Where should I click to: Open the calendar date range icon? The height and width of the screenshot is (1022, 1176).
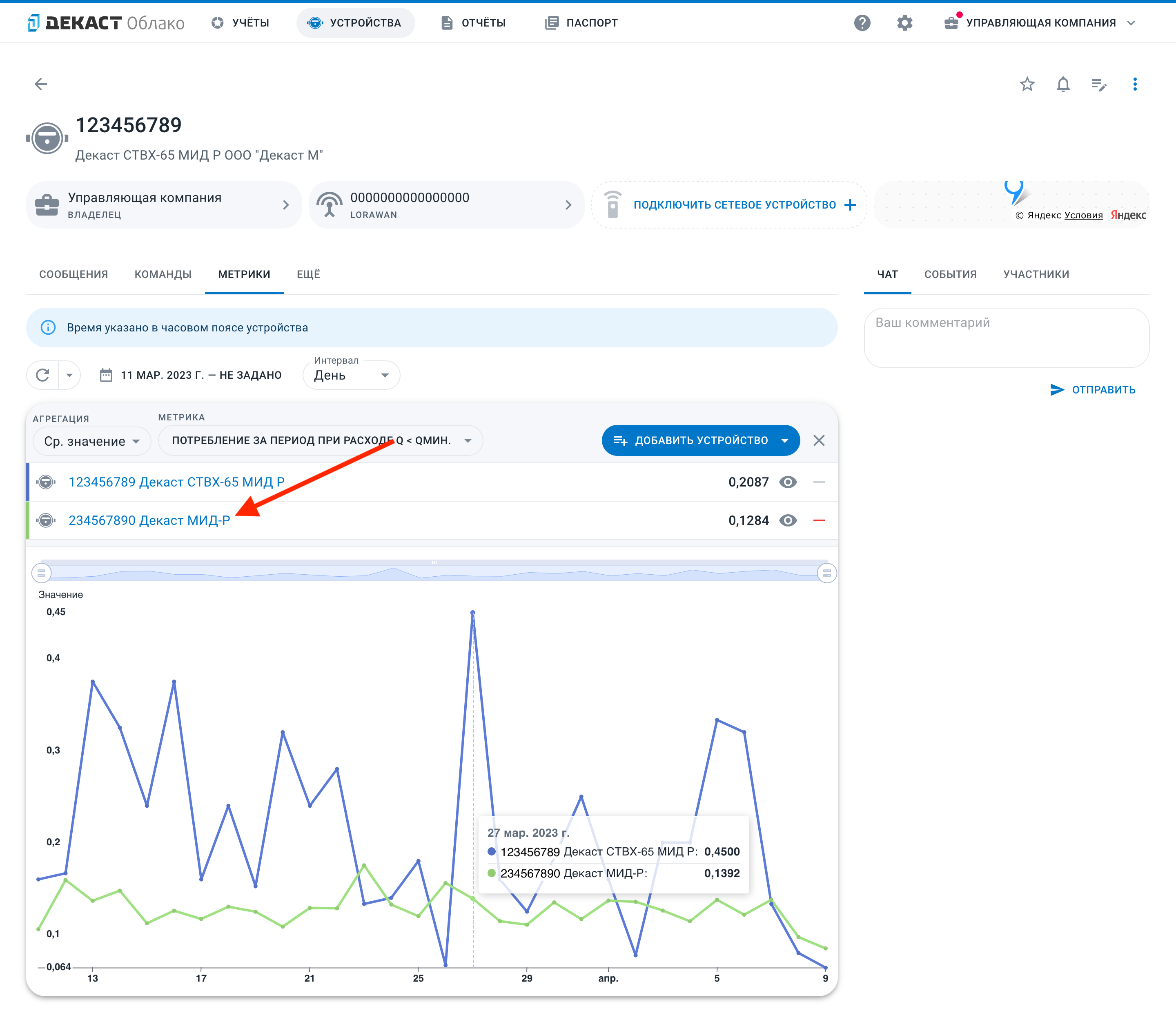pos(106,375)
